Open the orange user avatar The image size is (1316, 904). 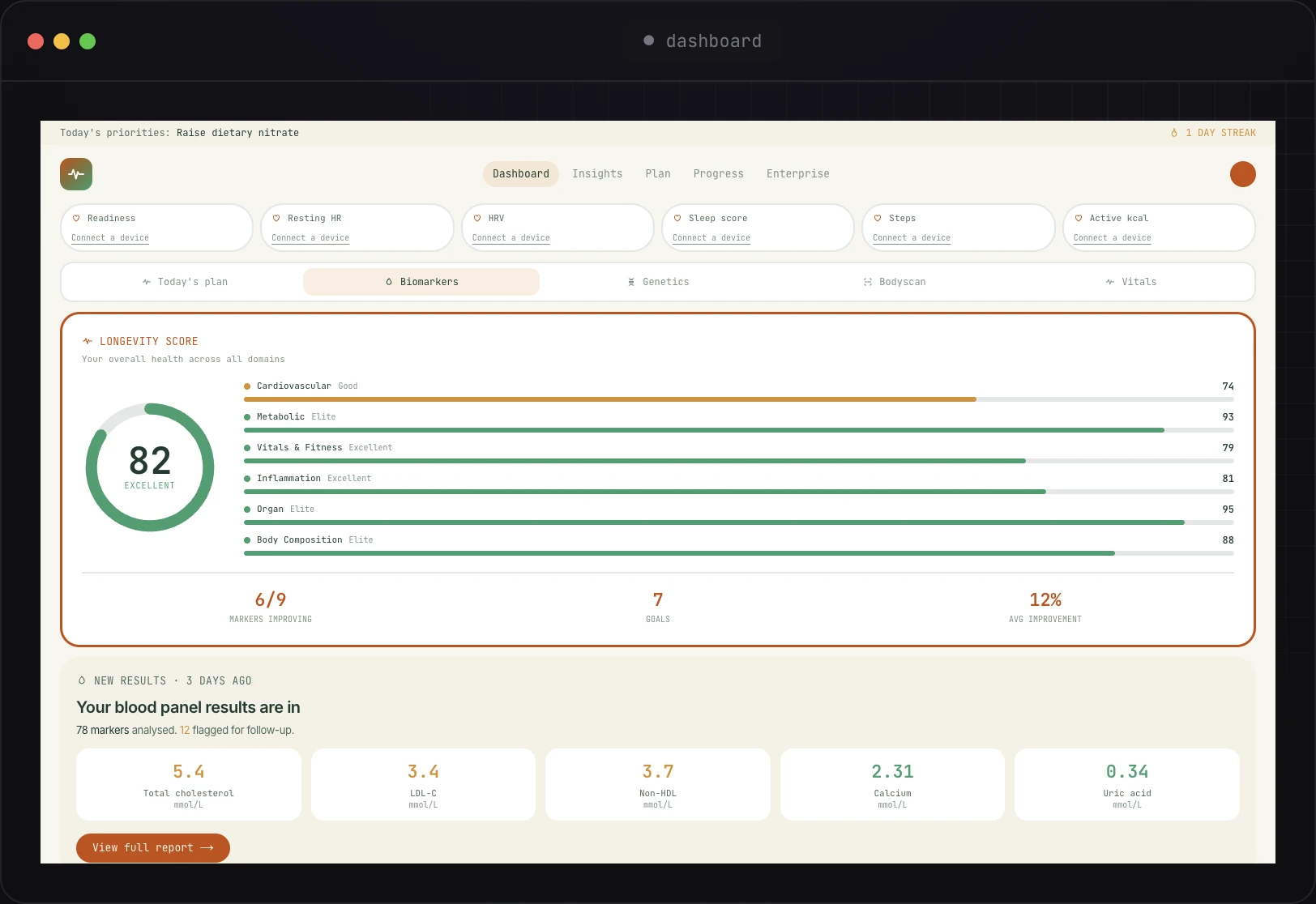pyautogui.click(x=1242, y=174)
